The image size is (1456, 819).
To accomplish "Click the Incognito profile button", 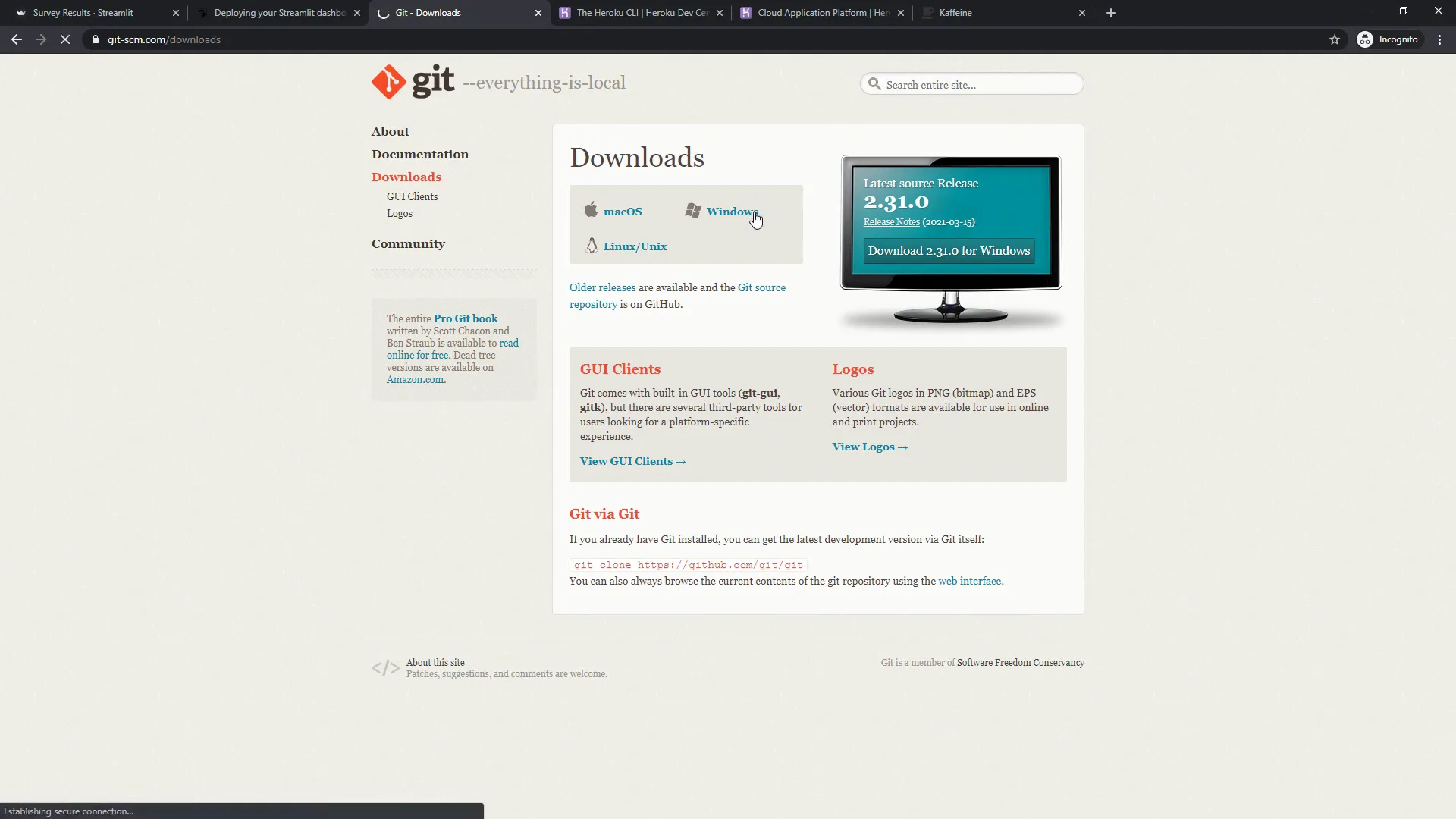I will tap(1388, 39).
